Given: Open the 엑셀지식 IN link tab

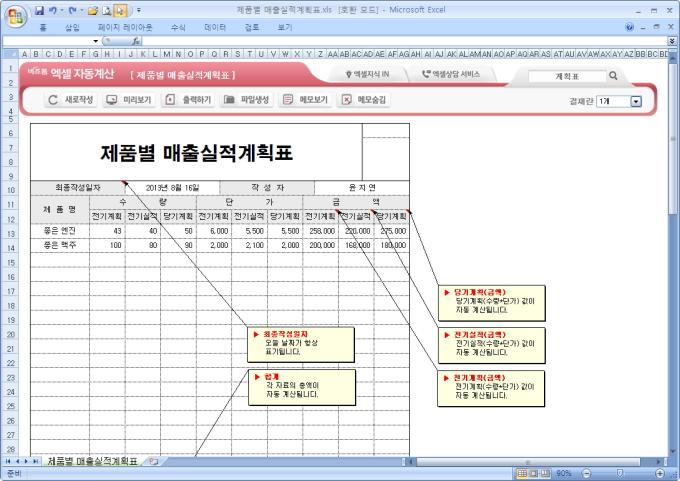Looking at the screenshot, I should click(x=367, y=74).
